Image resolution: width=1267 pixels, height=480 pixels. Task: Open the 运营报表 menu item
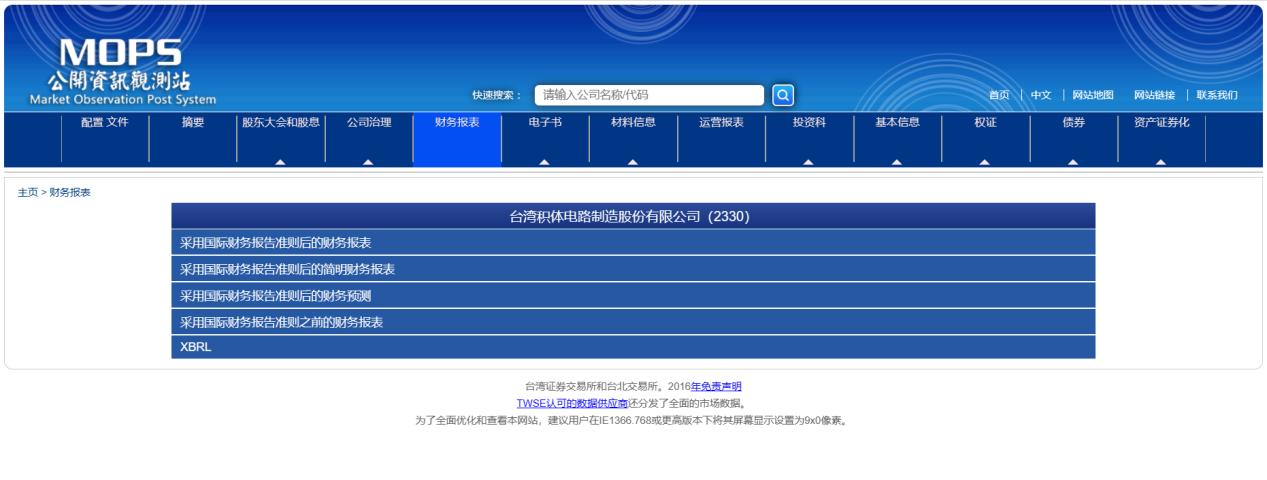click(721, 123)
